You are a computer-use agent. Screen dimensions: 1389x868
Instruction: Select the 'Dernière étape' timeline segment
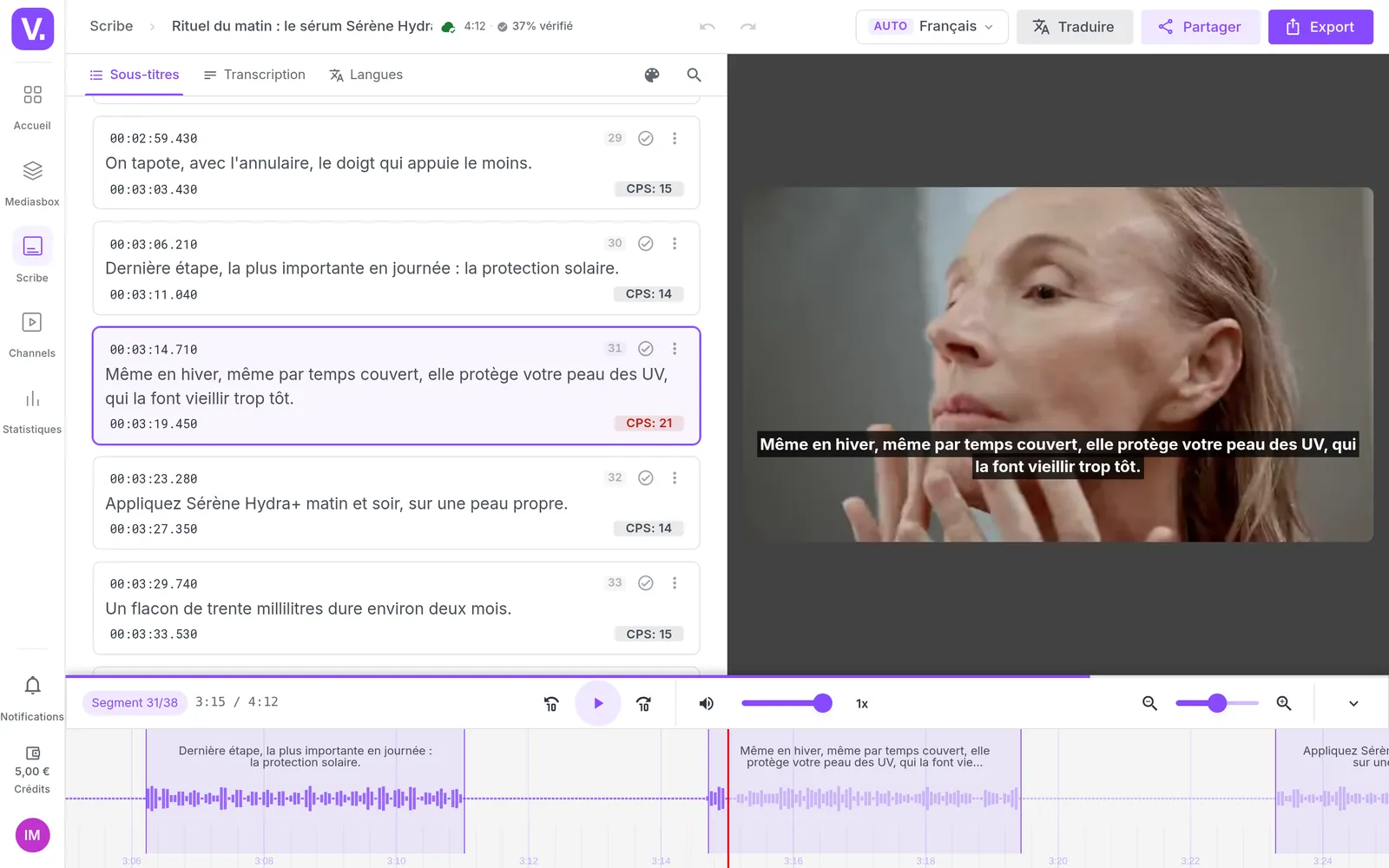pos(305,791)
